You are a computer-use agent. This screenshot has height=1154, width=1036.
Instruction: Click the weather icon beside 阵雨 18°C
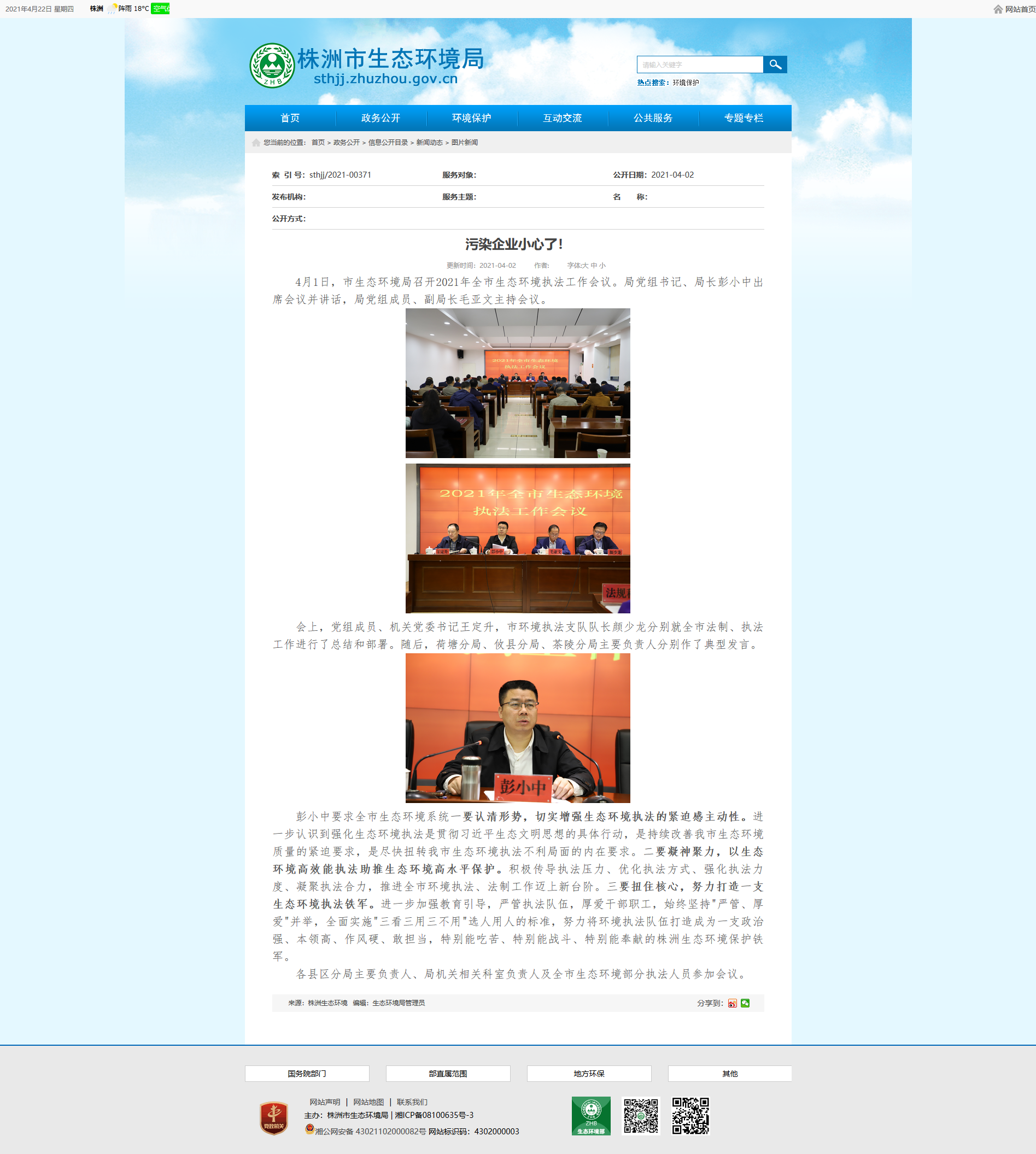[x=112, y=9]
